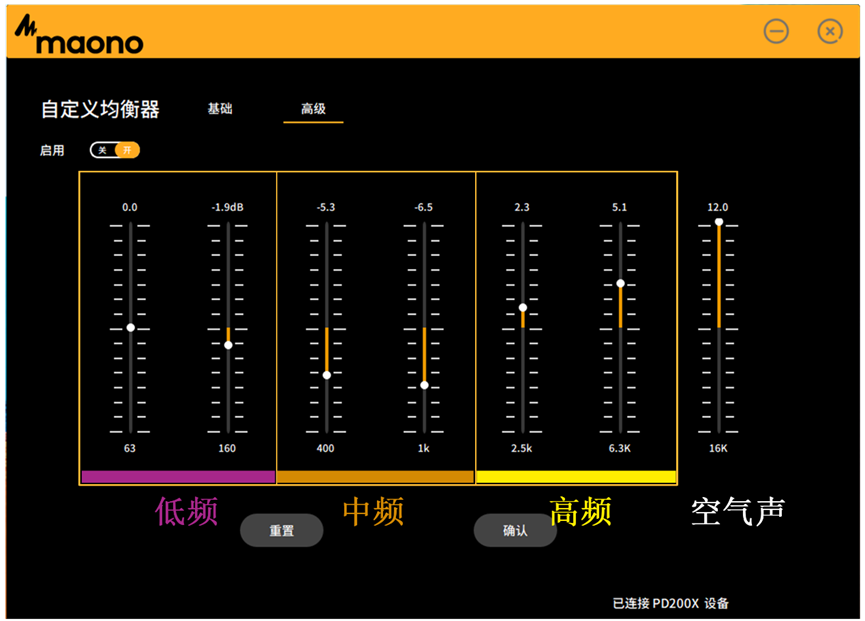Click the orange mid-frequency color bar
This screenshot has height=621, width=865.
375,477
